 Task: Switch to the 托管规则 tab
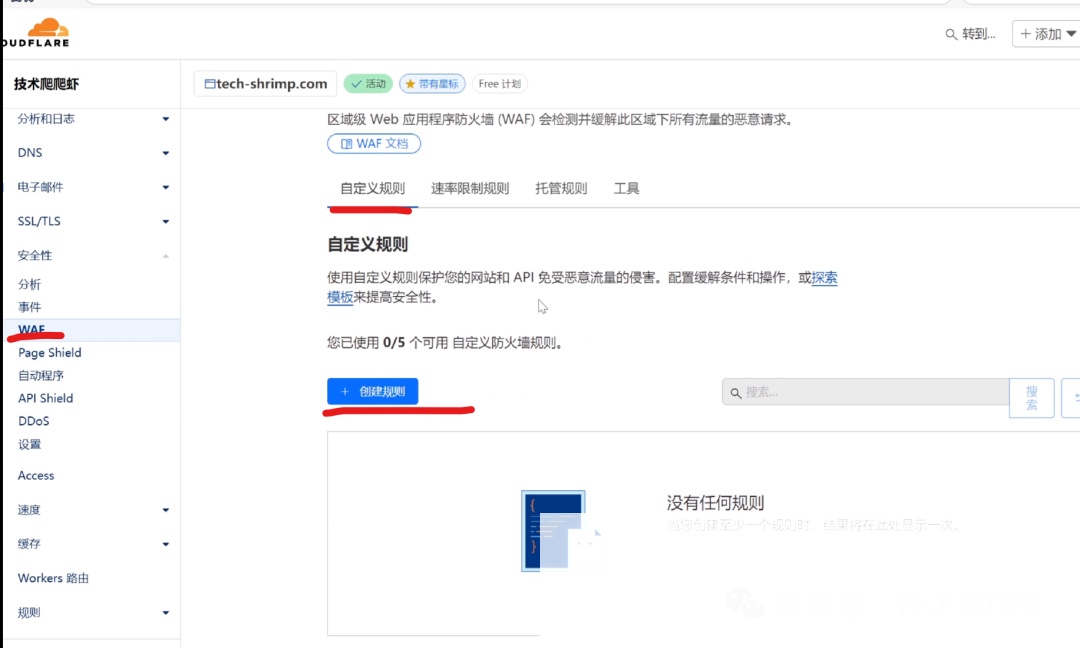pos(561,188)
